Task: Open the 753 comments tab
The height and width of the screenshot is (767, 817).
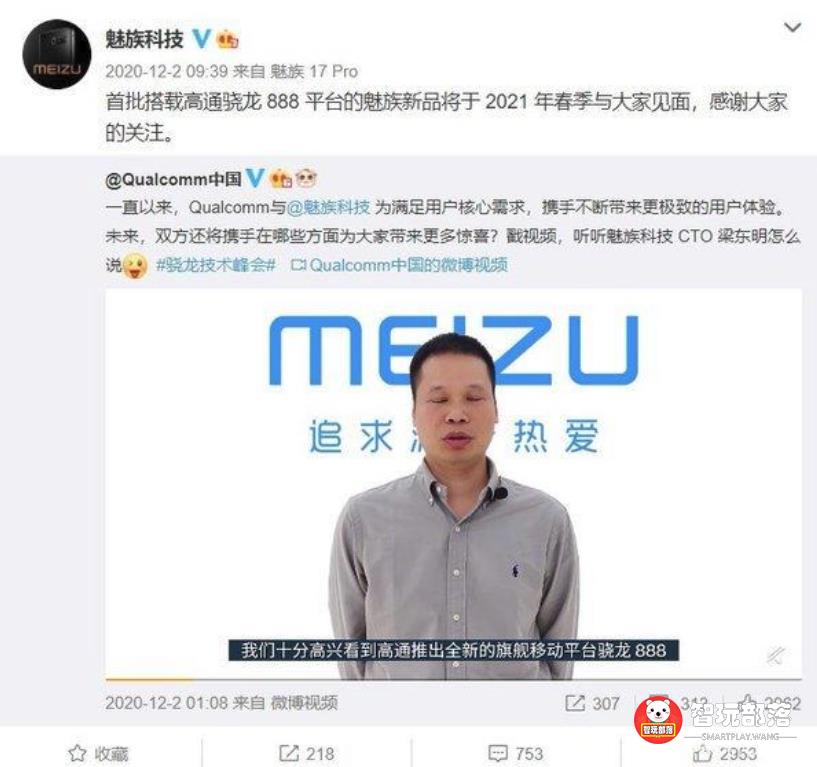Action: click(x=515, y=753)
